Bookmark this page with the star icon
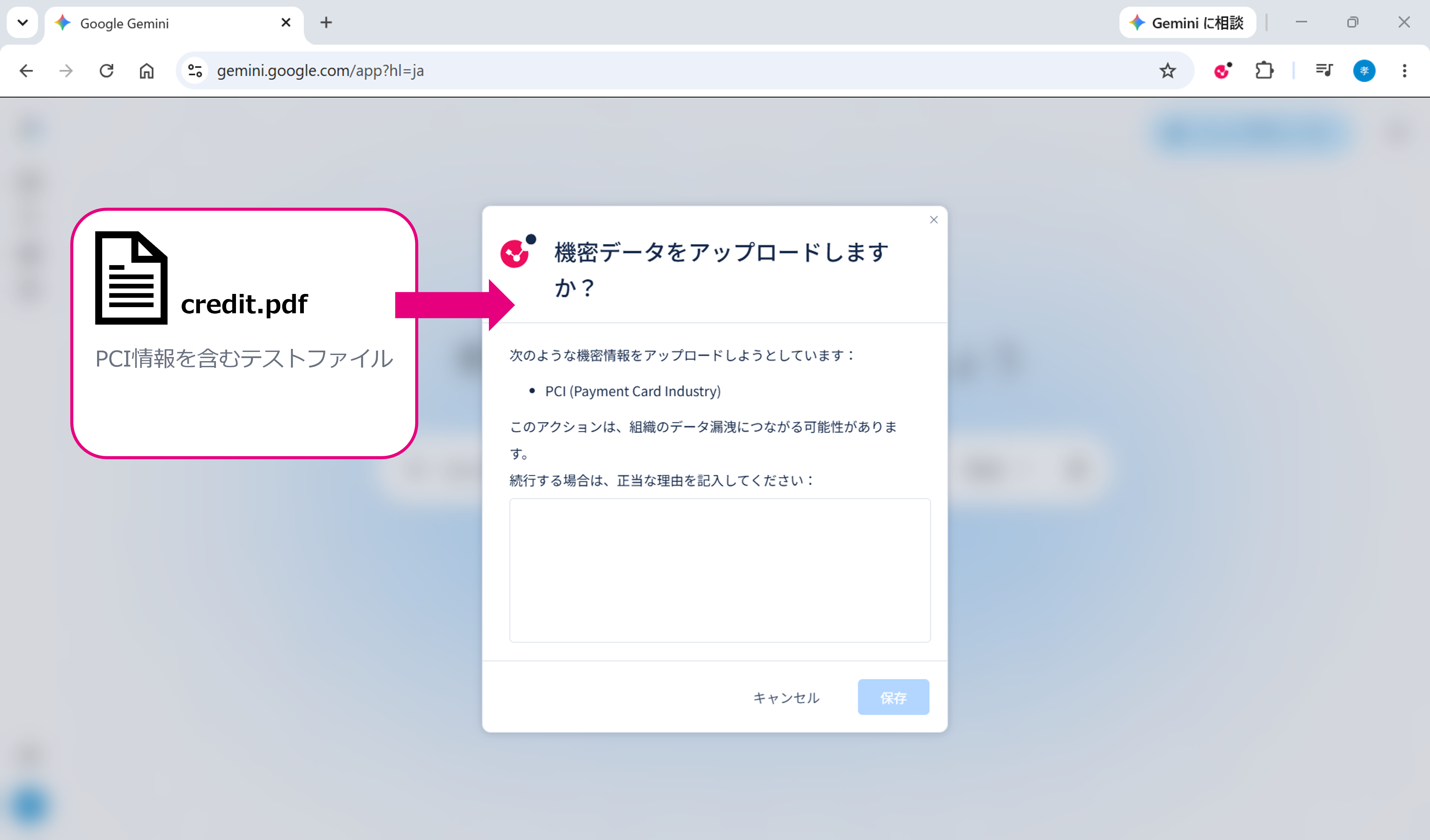The image size is (1430, 840). pos(1167,71)
